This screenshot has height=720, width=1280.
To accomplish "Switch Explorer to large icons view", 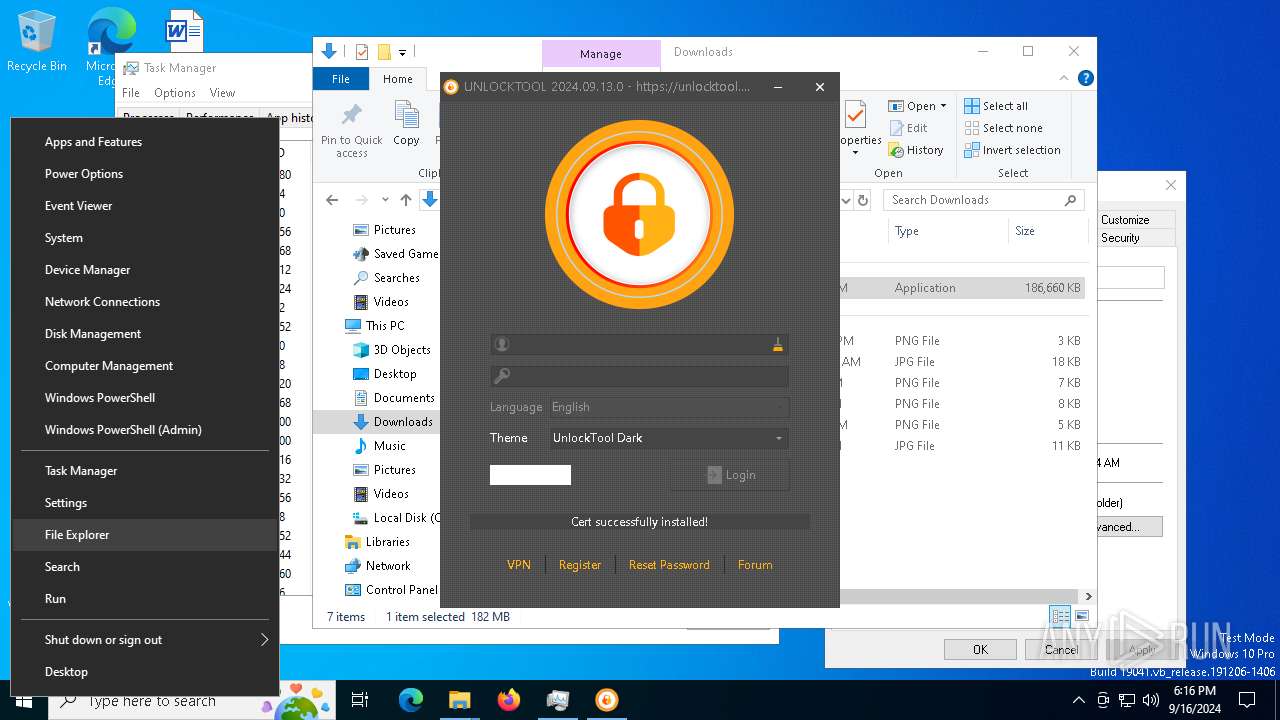I will click(x=1082, y=617).
